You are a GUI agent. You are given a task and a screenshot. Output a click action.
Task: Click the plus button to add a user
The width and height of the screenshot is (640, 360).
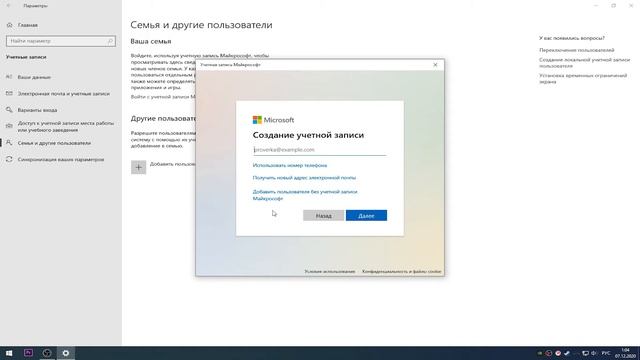coord(138,167)
